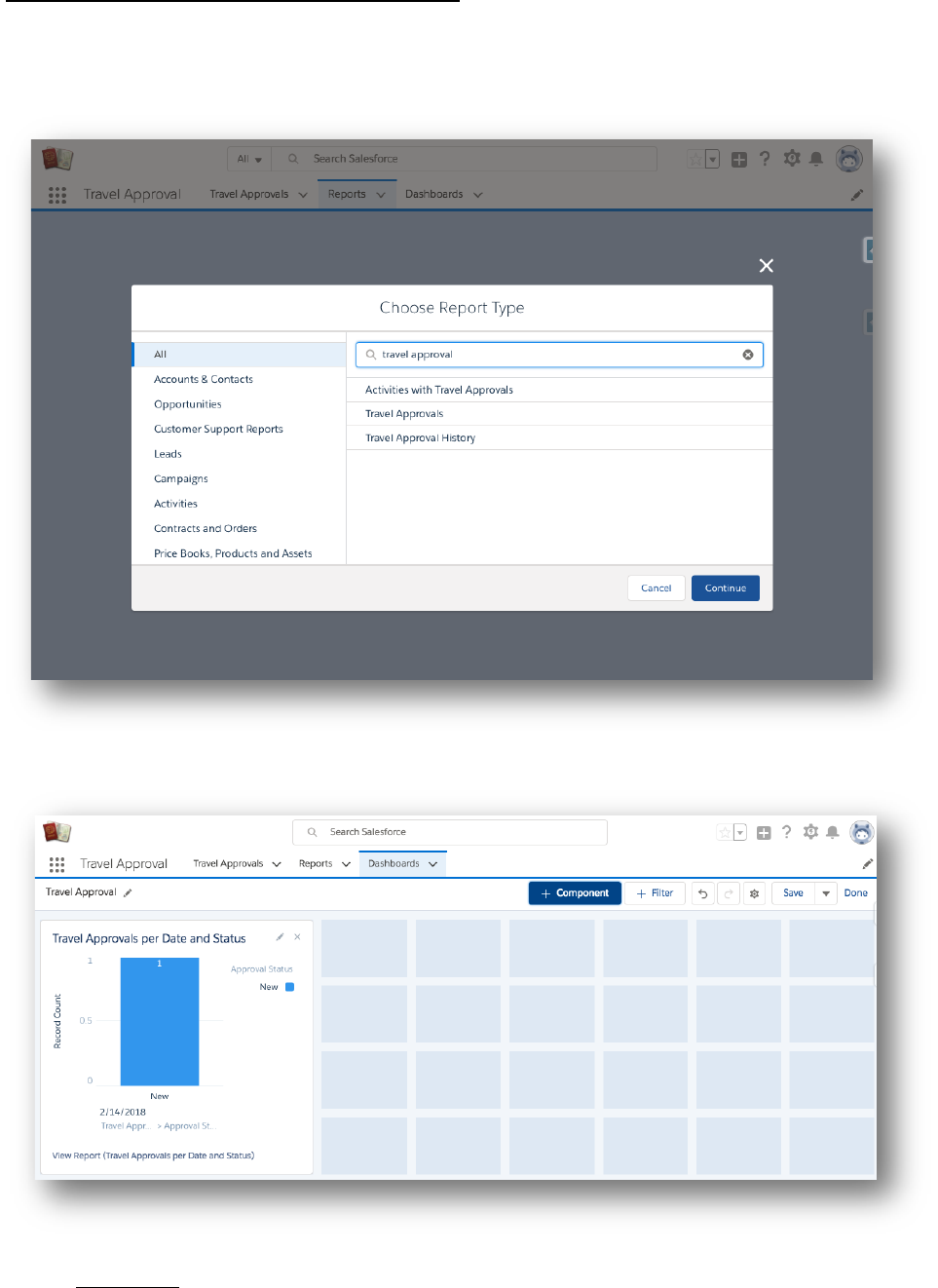Open App Launcher grid in upper Reports screenshot
Viewport: 938px width, 1288px height.
click(x=57, y=195)
